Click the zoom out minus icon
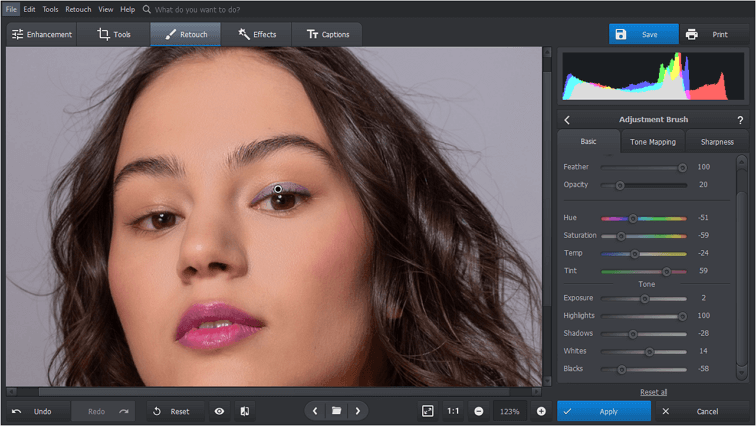756x426 pixels. (x=479, y=411)
